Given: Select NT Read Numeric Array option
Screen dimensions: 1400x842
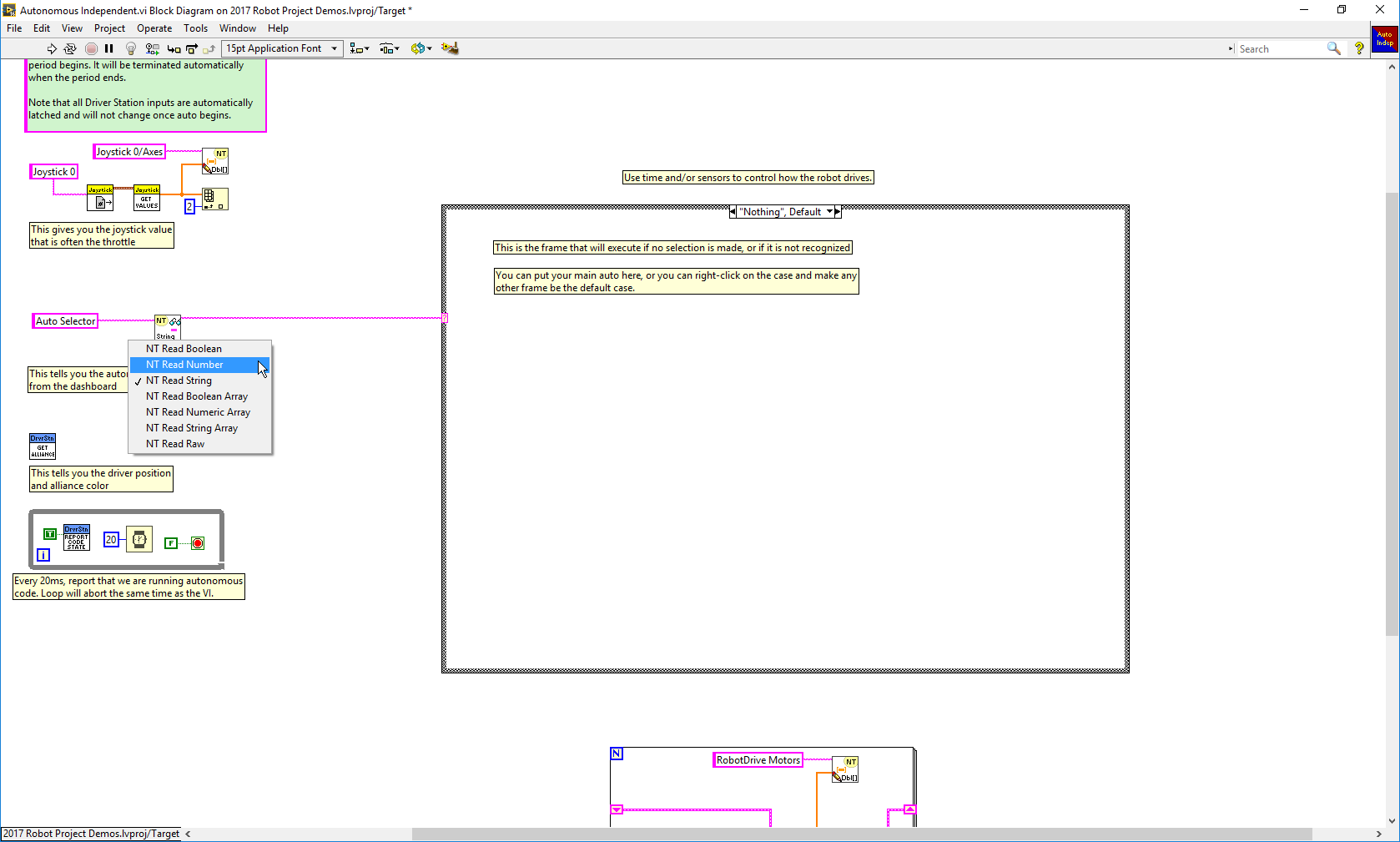Looking at the screenshot, I should coord(200,412).
